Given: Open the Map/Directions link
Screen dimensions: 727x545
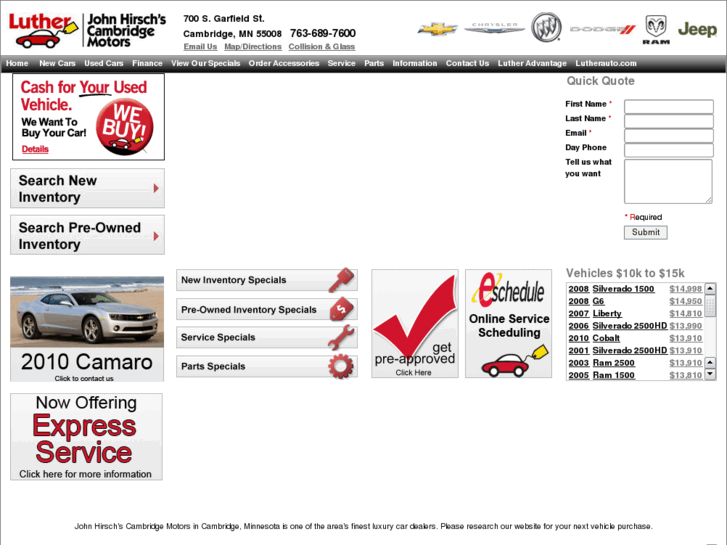Looking at the screenshot, I should pos(253,47).
